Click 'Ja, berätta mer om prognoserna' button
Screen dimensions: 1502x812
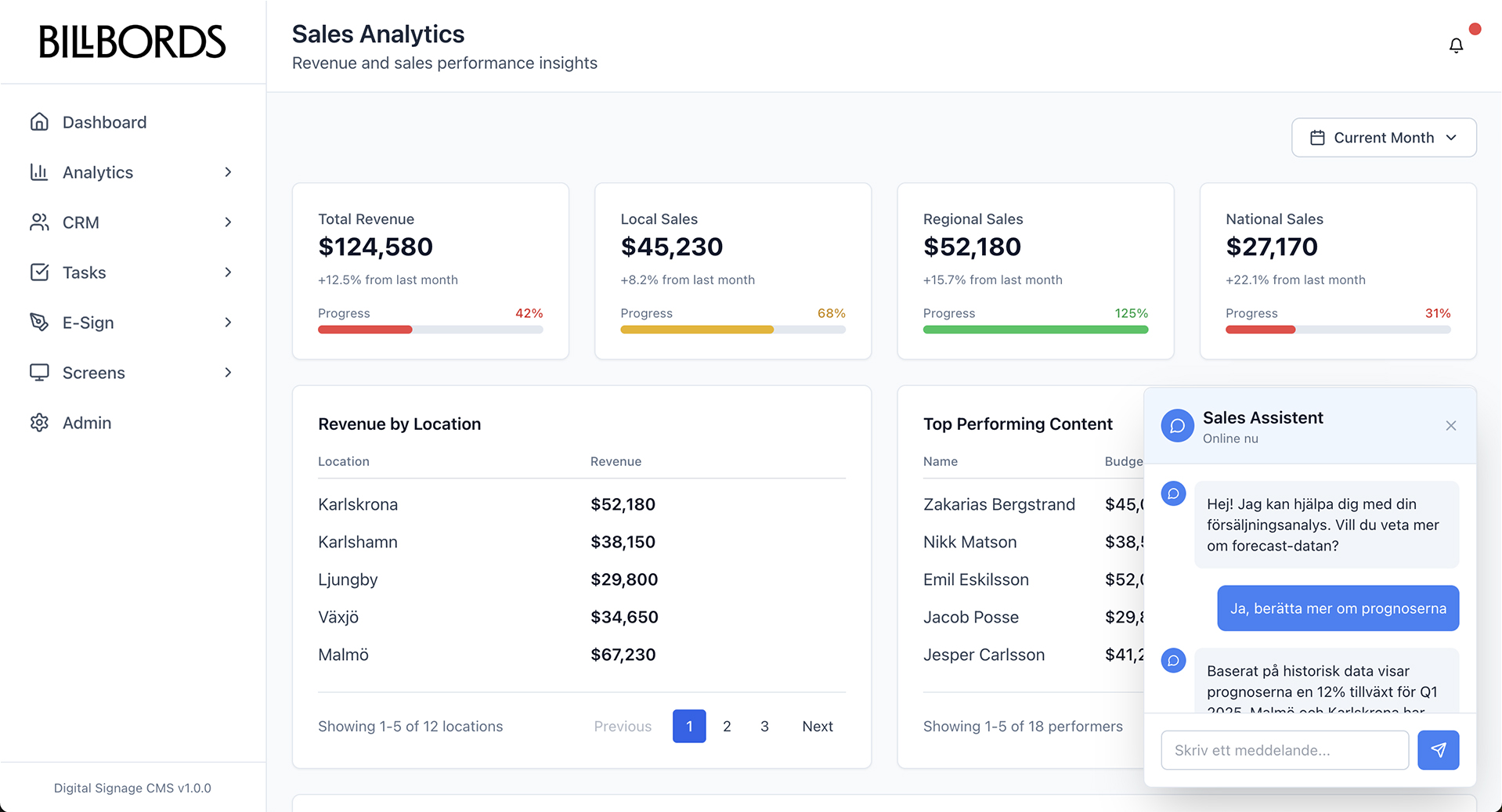1337,608
